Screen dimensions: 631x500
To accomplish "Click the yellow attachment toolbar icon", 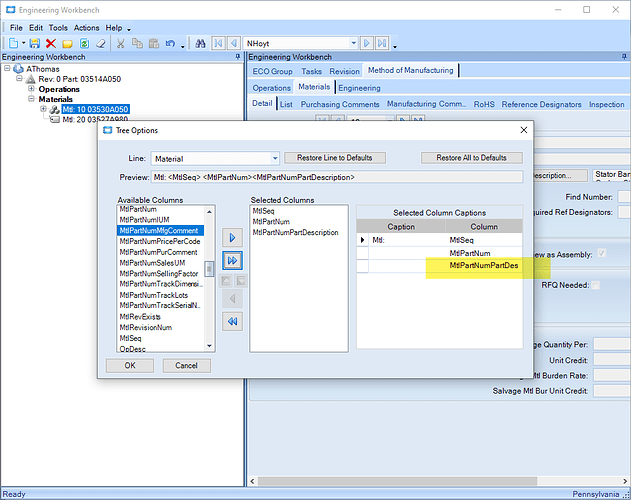I will point(67,43).
